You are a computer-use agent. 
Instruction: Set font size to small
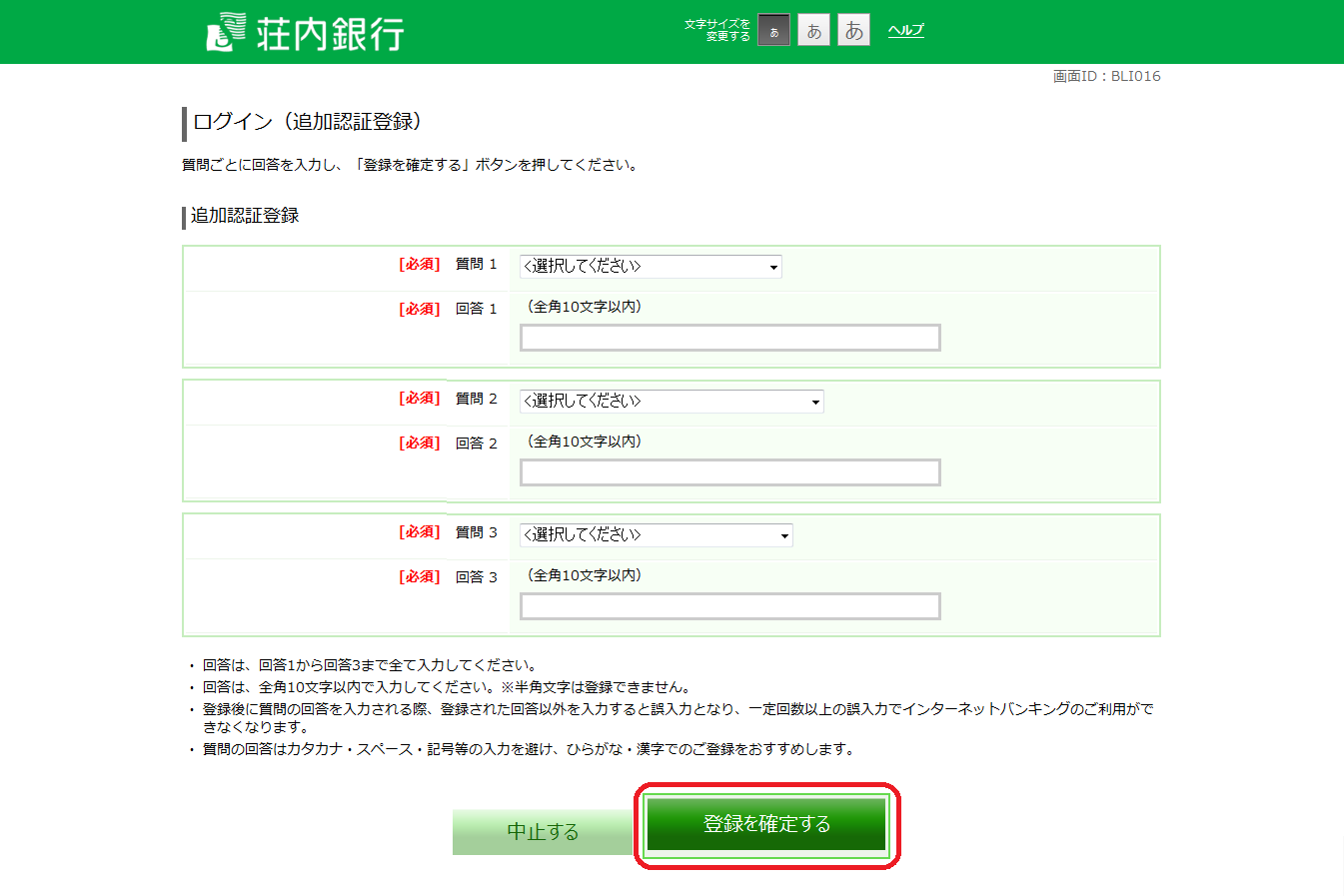point(773,31)
